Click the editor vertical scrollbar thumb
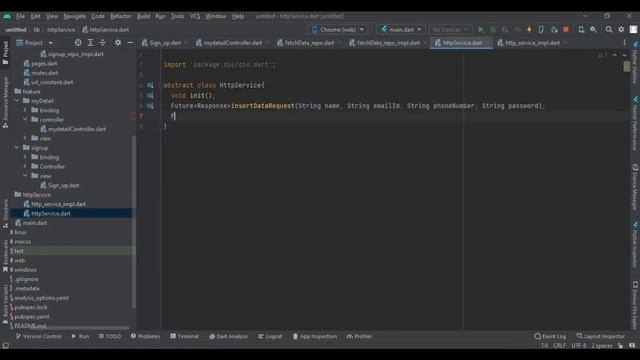The image size is (640, 360). pos(627,67)
